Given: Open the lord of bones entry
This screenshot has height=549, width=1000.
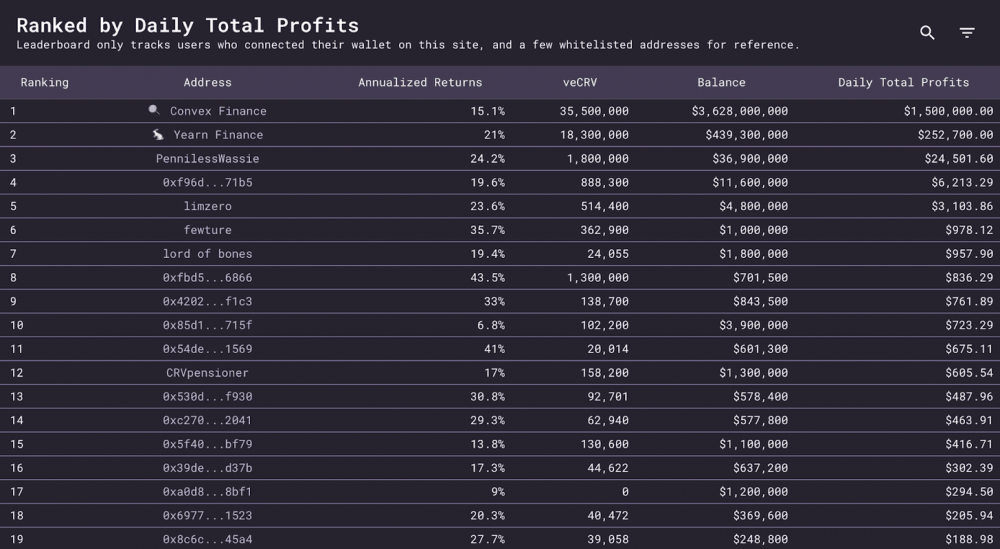Looking at the screenshot, I should 207,254.
